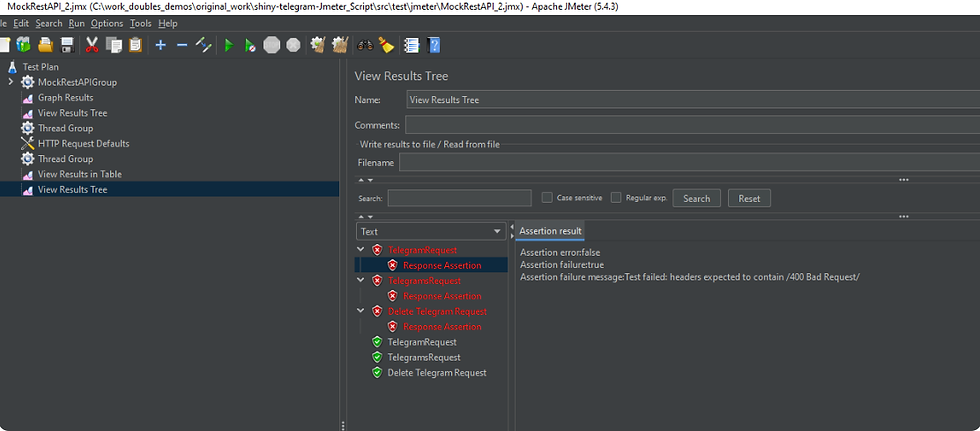Open the Edit menu

click(21, 24)
